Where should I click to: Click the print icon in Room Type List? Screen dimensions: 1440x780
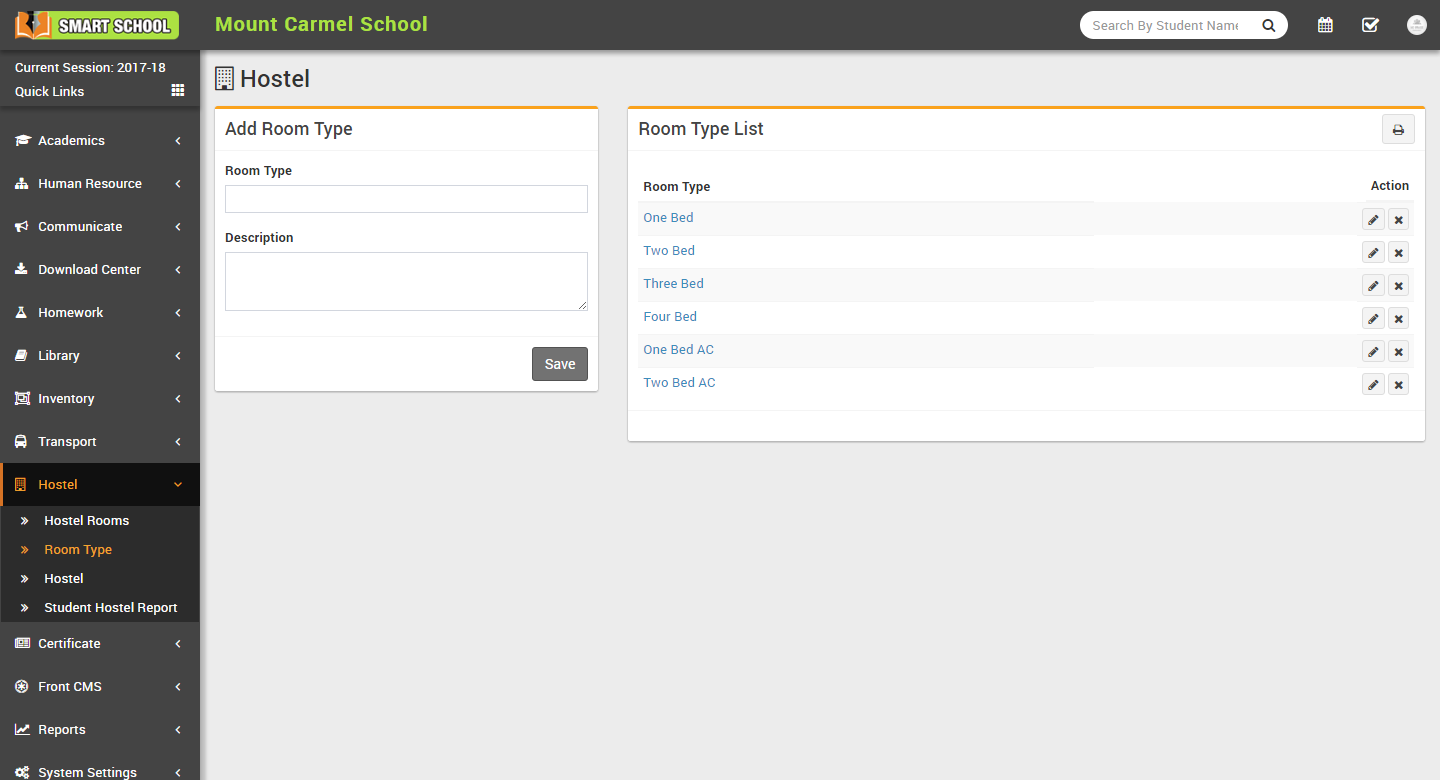click(1398, 130)
